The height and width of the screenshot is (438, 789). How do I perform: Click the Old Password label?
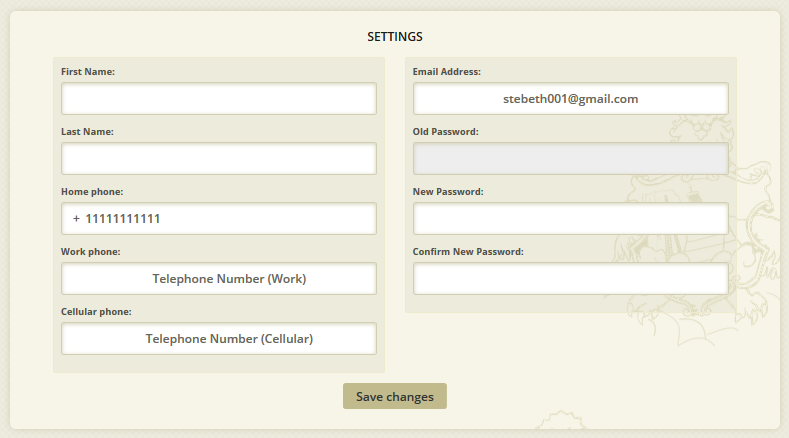[x=446, y=131]
